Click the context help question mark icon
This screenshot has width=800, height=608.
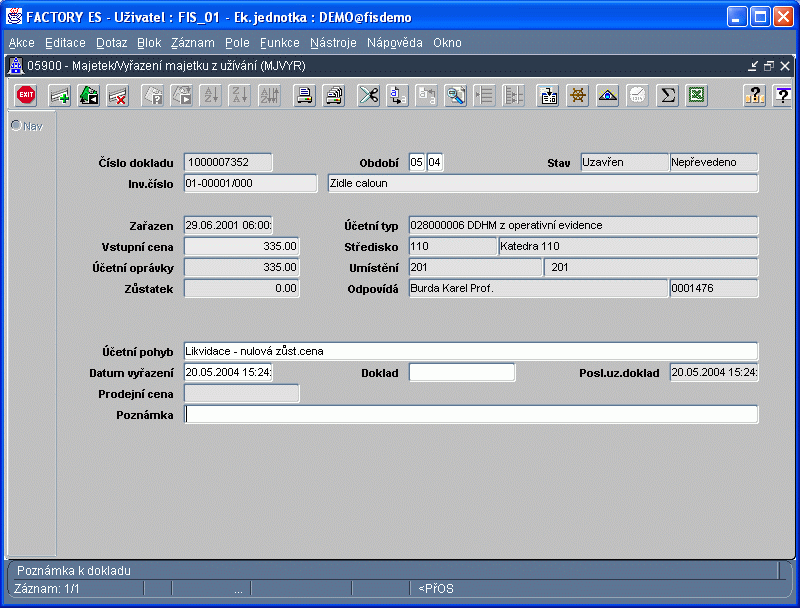pyautogui.click(x=783, y=95)
